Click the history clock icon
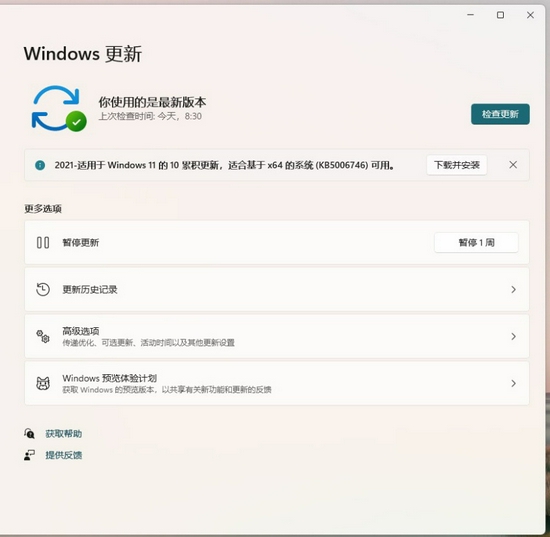 point(43,289)
